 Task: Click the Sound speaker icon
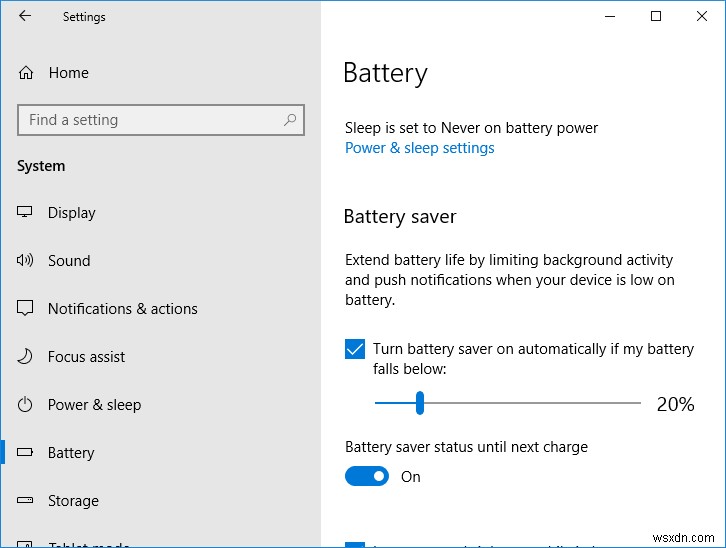coord(26,261)
